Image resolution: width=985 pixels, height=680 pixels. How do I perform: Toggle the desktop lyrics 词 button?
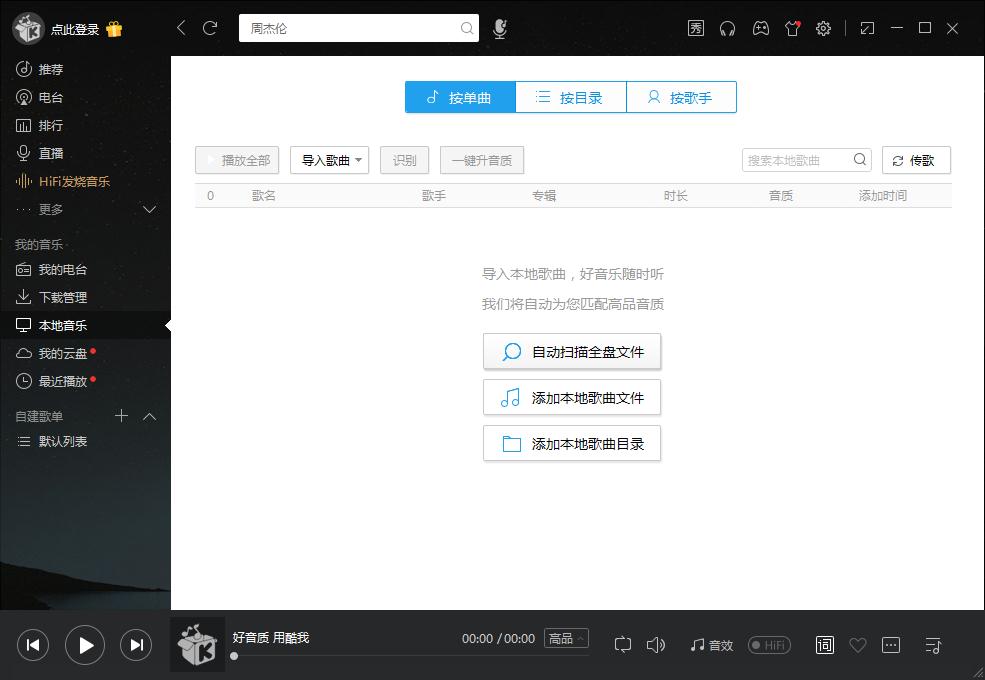coord(825,645)
